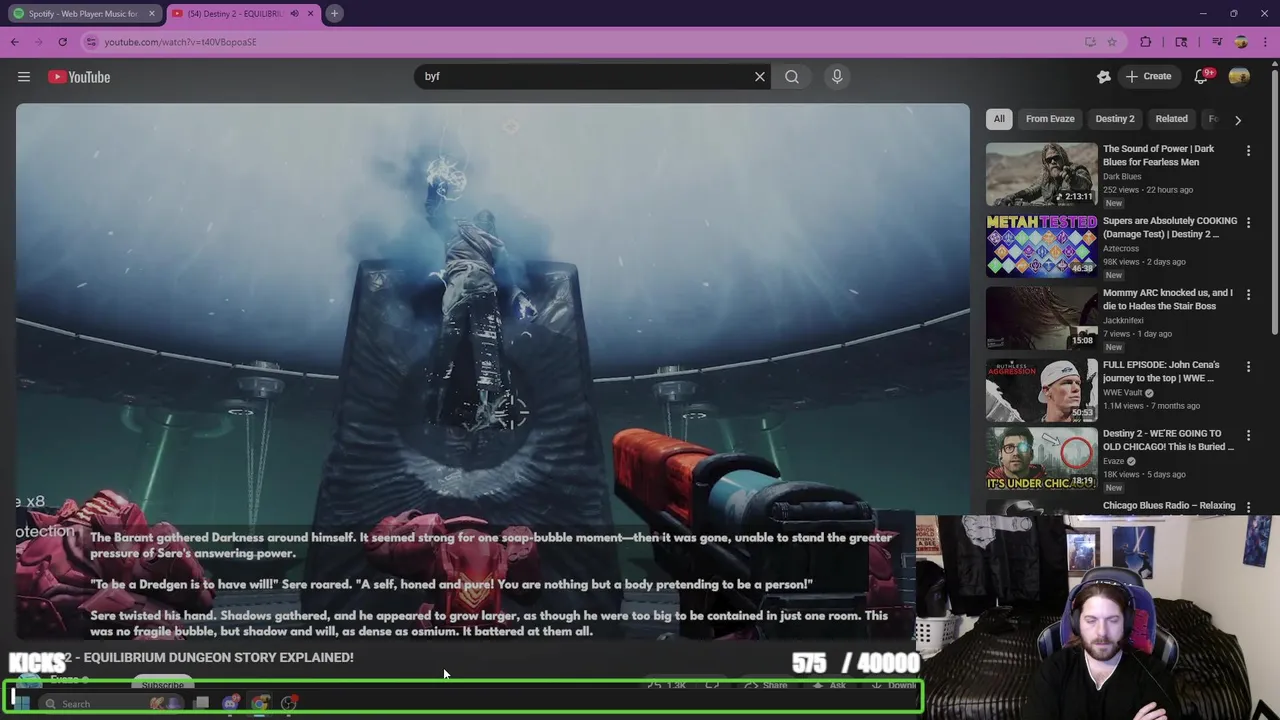Screen dimensions: 1280x720
Task: Switch to the Spotify Web Player tab
Action: click(85, 13)
